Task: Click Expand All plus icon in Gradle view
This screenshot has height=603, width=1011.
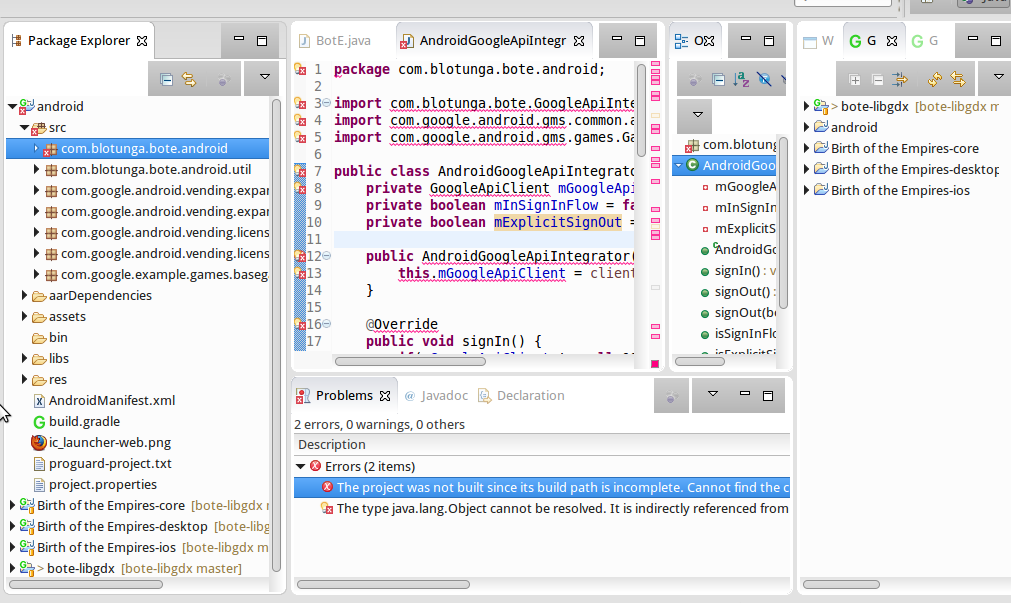Action: (855, 80)
